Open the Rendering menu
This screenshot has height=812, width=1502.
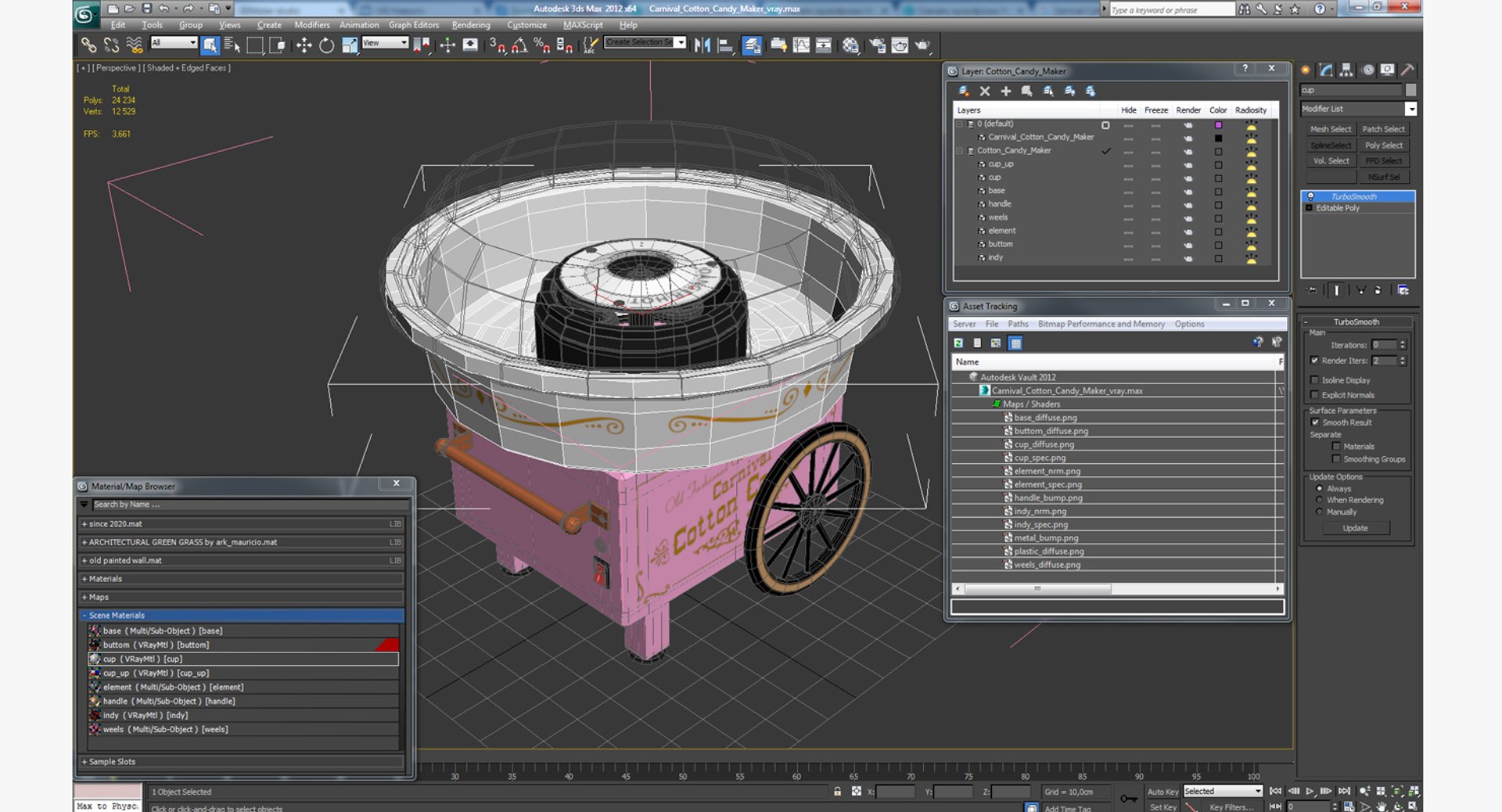click(470, 25)
